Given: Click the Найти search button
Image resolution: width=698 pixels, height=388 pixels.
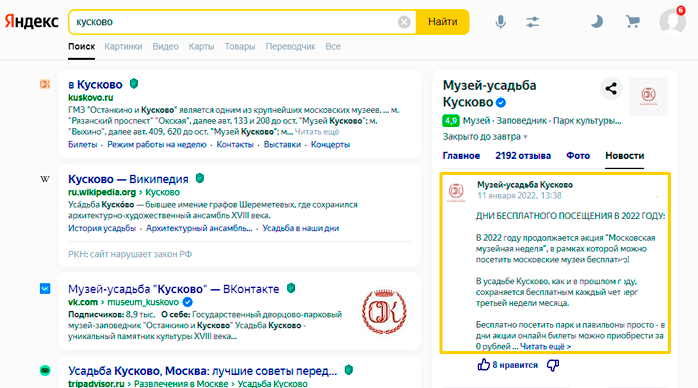Looking at the screenshot, I should [442, 22].
